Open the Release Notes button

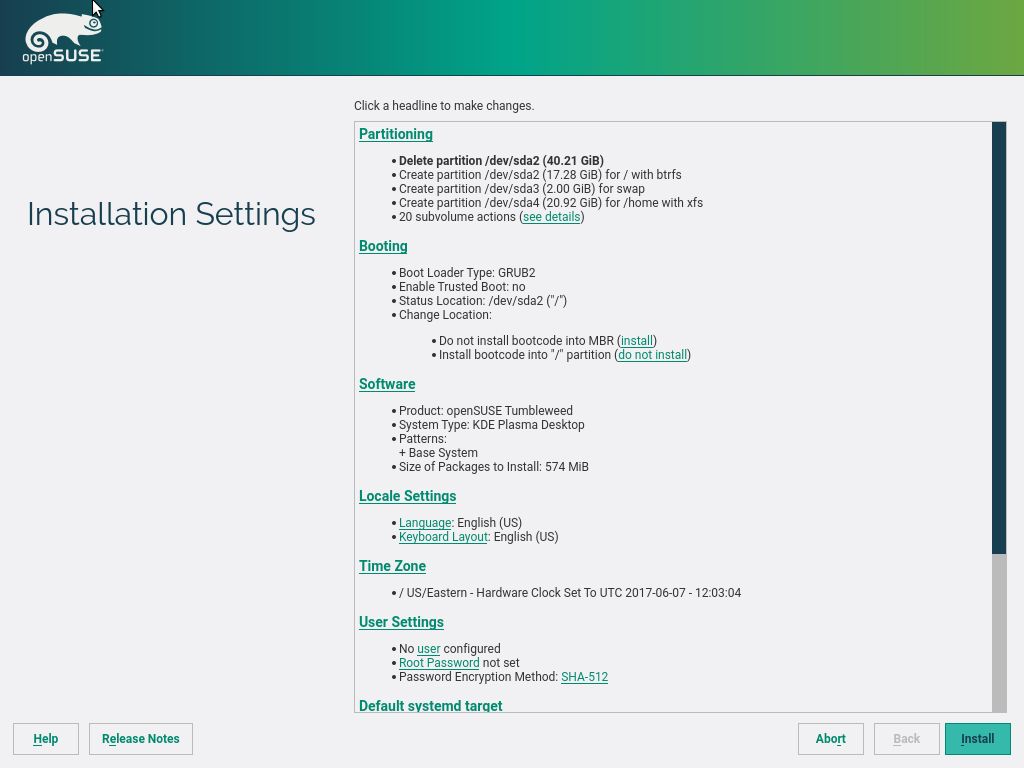pyautogui.click(x=141, y=739)
